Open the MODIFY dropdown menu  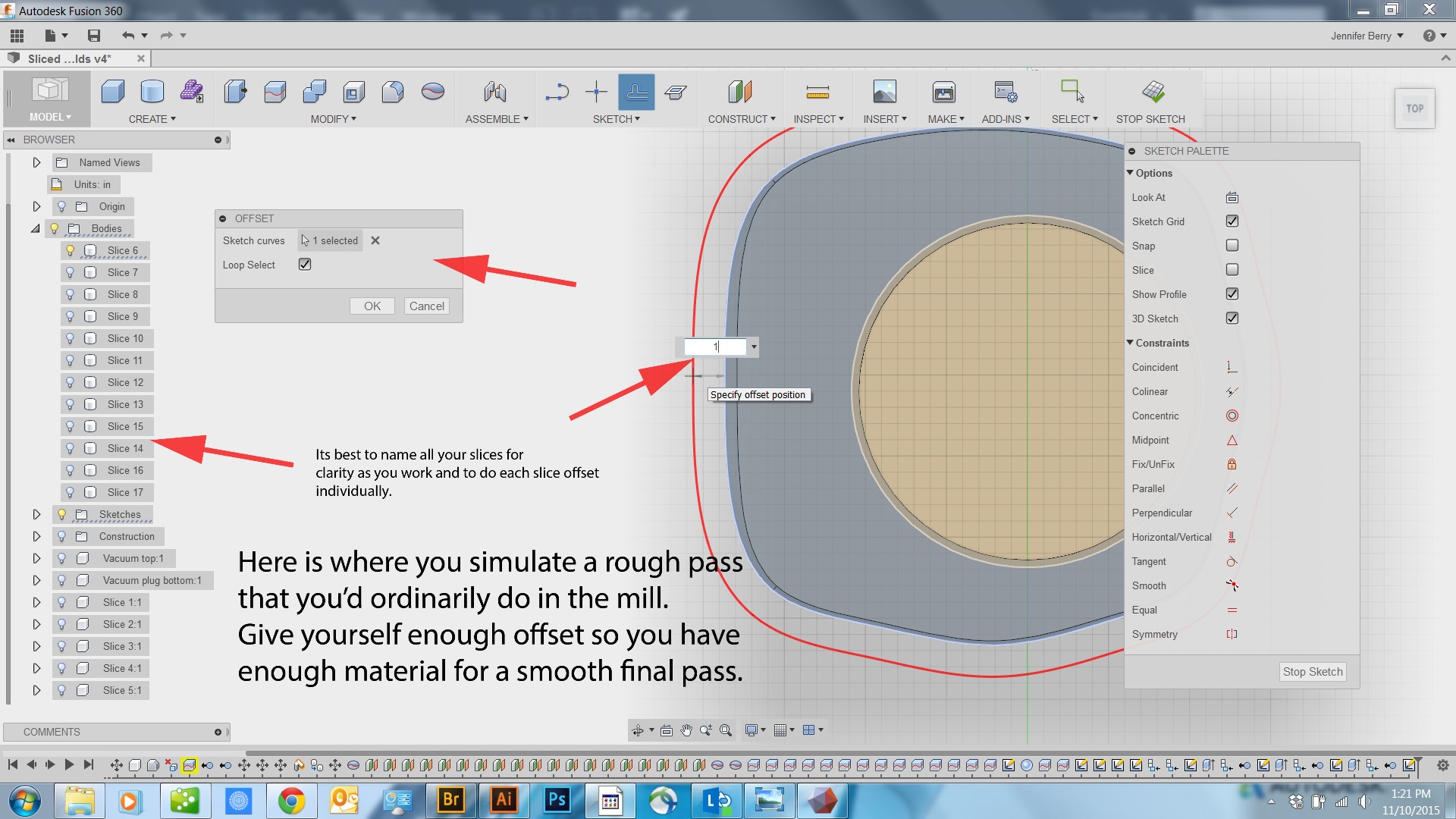(x=333, y=119)
